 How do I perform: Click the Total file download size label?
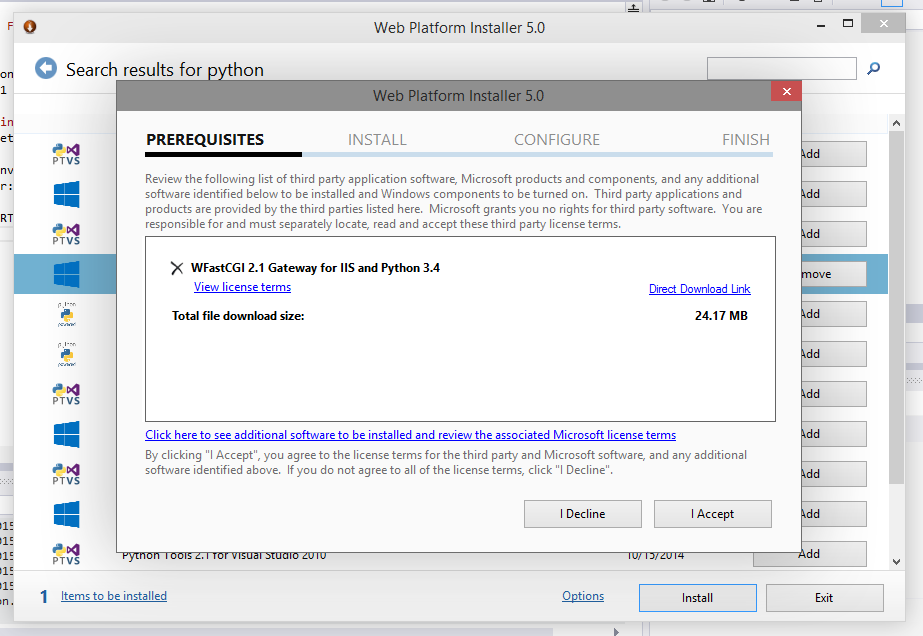(x=238, y=316)
